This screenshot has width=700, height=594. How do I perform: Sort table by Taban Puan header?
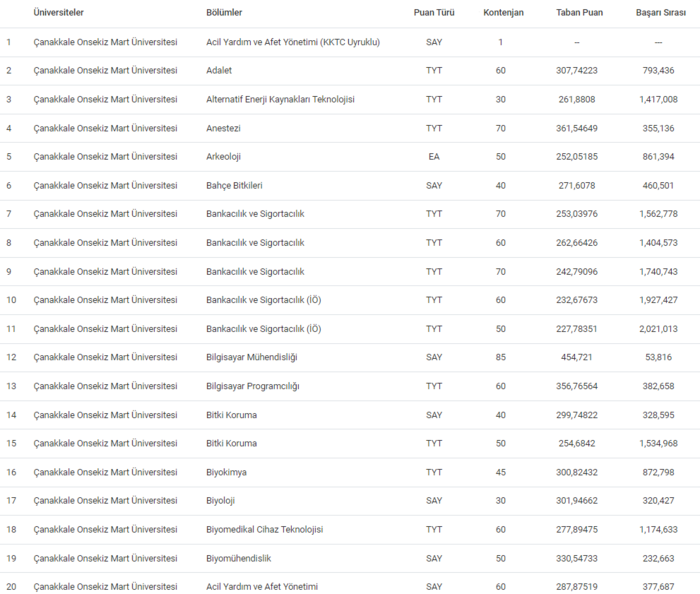(x=577, y=13)
